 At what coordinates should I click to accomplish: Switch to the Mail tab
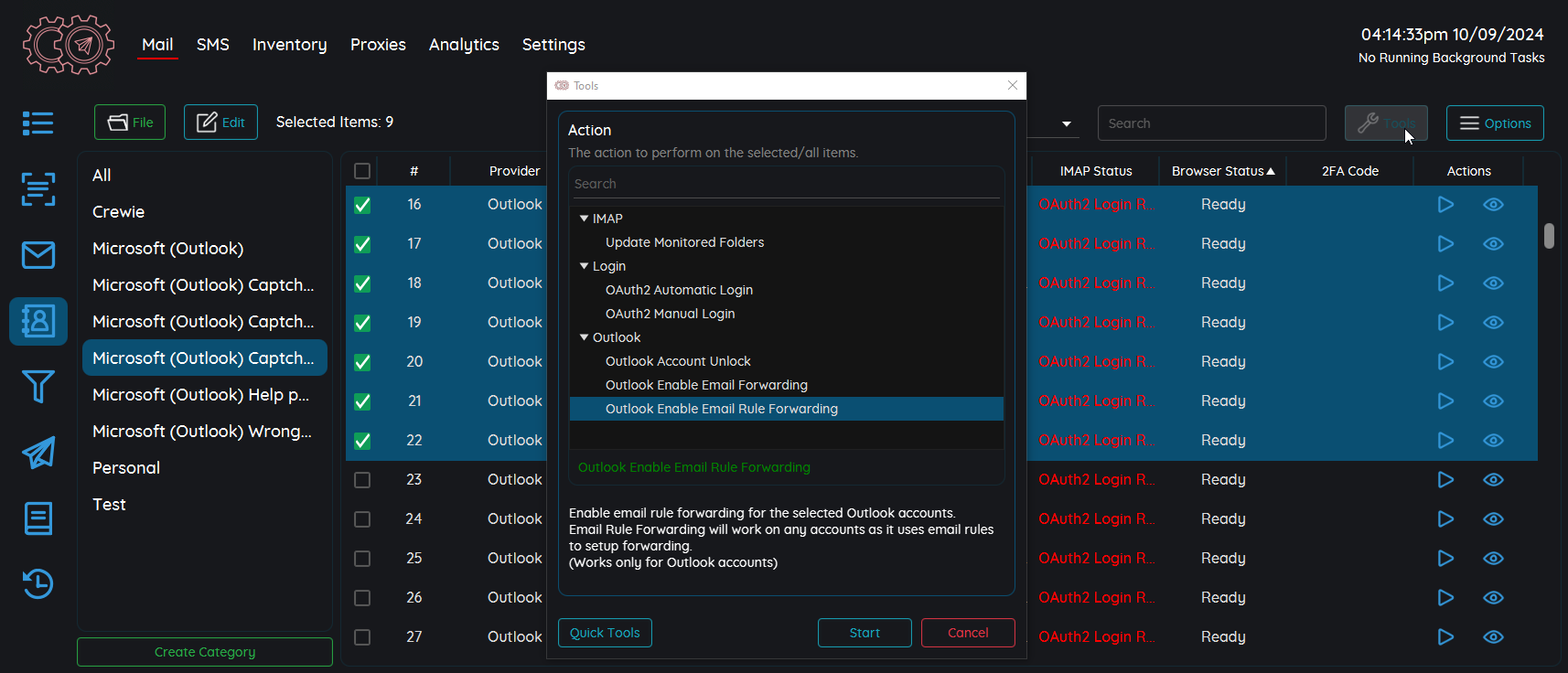[x=157, y=45]
